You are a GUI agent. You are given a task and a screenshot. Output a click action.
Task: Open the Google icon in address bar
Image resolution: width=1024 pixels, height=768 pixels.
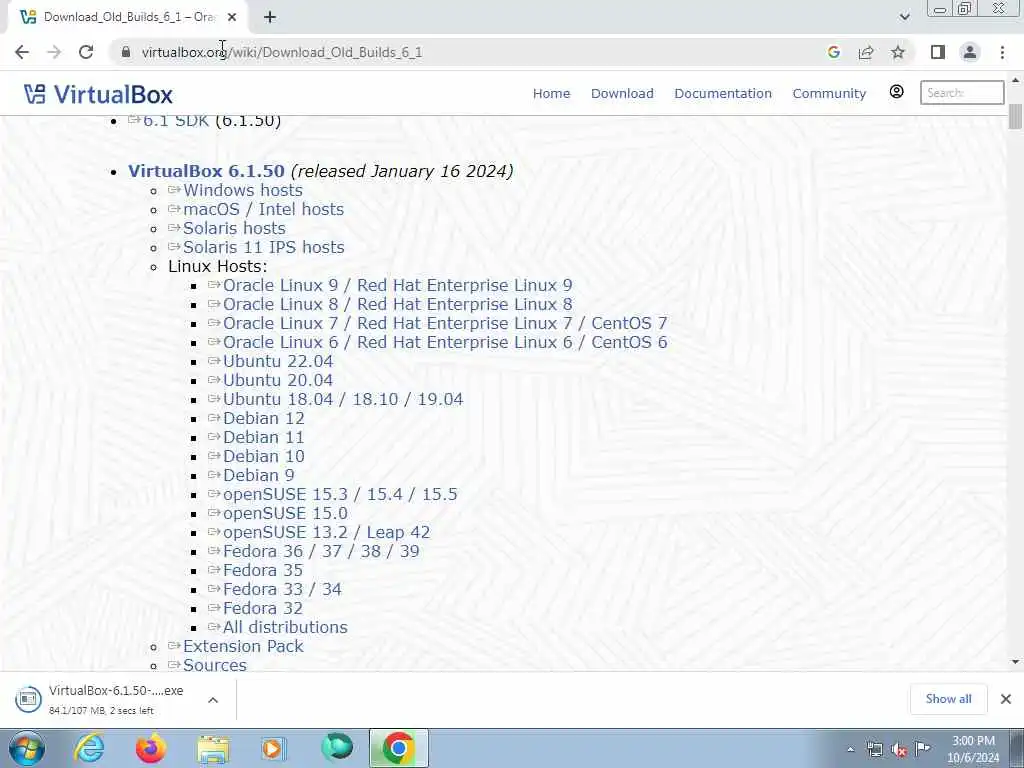[833, 52]
